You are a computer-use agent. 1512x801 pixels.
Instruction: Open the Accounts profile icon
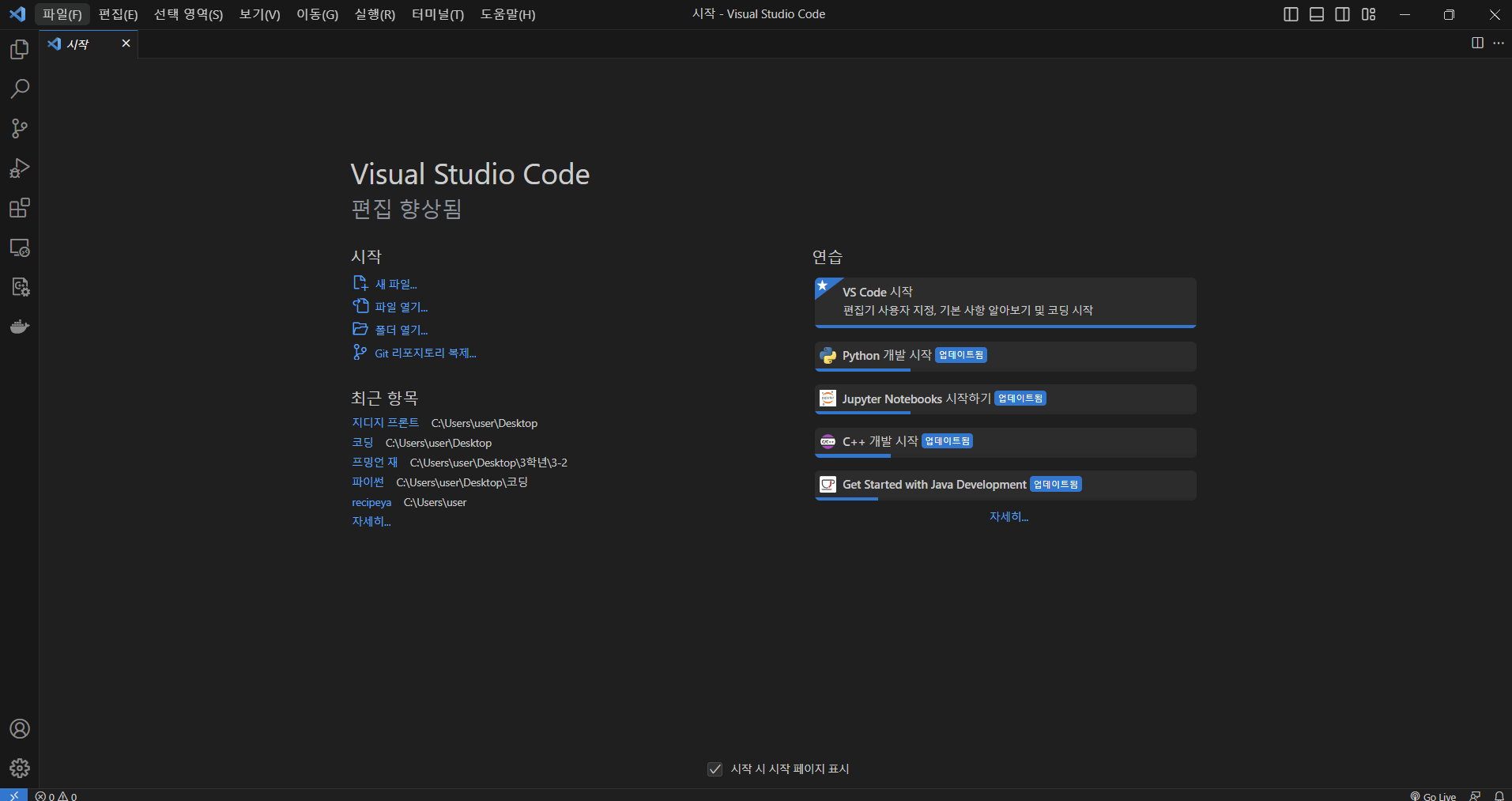pos(20,728)
